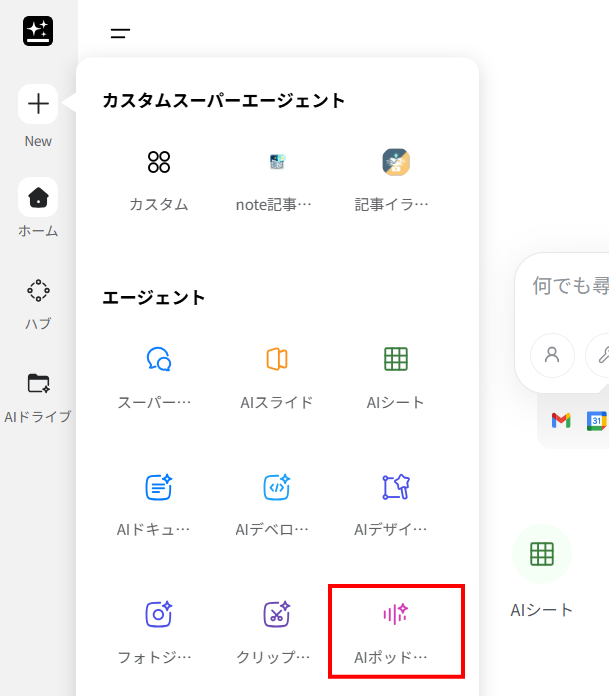Image resolution: width=609 pixels, height=696 pixels.
Task: Select AIシート in the agent menu
Action: click(x=396, y=374)
